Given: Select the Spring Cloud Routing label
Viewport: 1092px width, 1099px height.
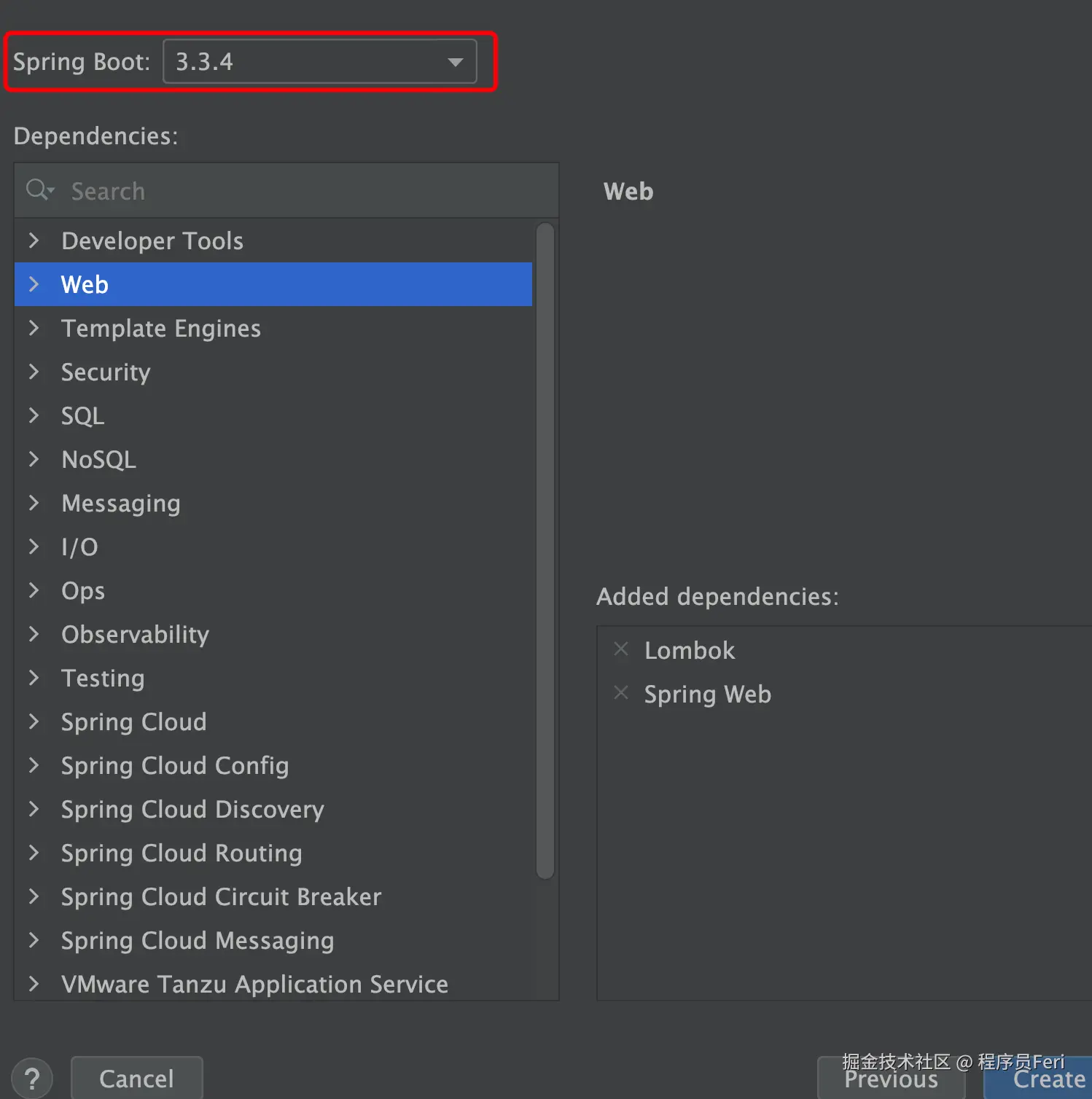Looking at the screenshot, I should click(182, 853).
